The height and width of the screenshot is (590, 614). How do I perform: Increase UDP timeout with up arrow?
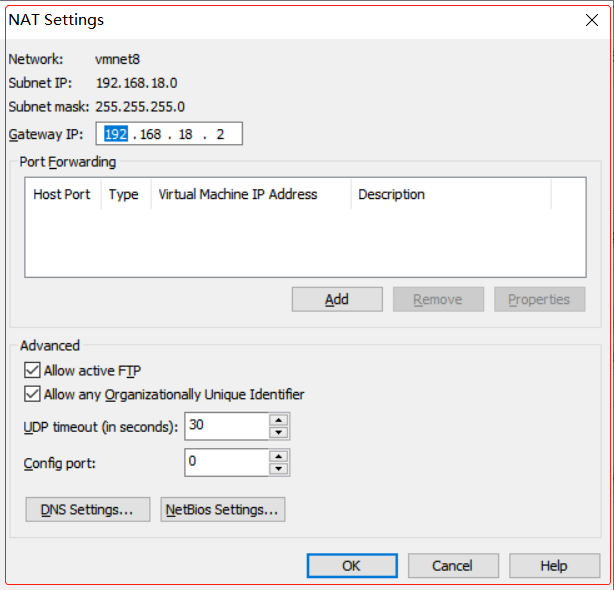(x=279, y=420)
